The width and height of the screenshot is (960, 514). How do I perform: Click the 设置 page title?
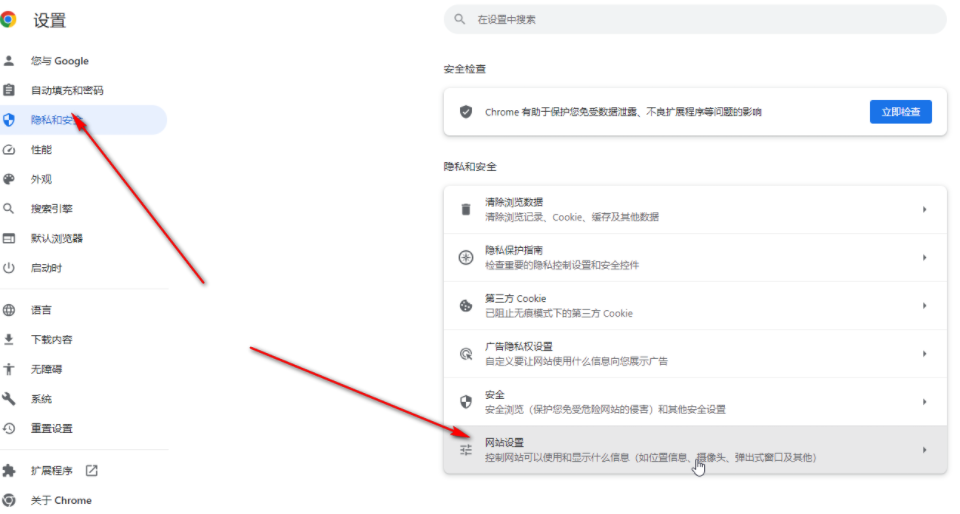[50, 20]
